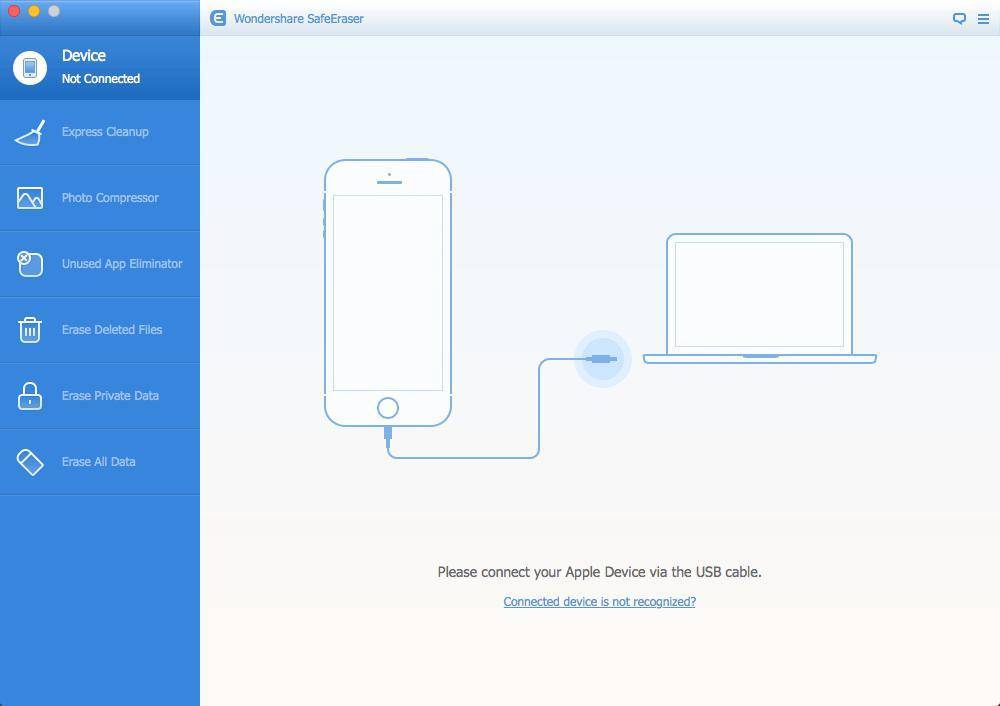The width and height of the screenshot is (1000, 706).
Task: Select the Unused App Eliminator icon
Action: tap(30, 264)
